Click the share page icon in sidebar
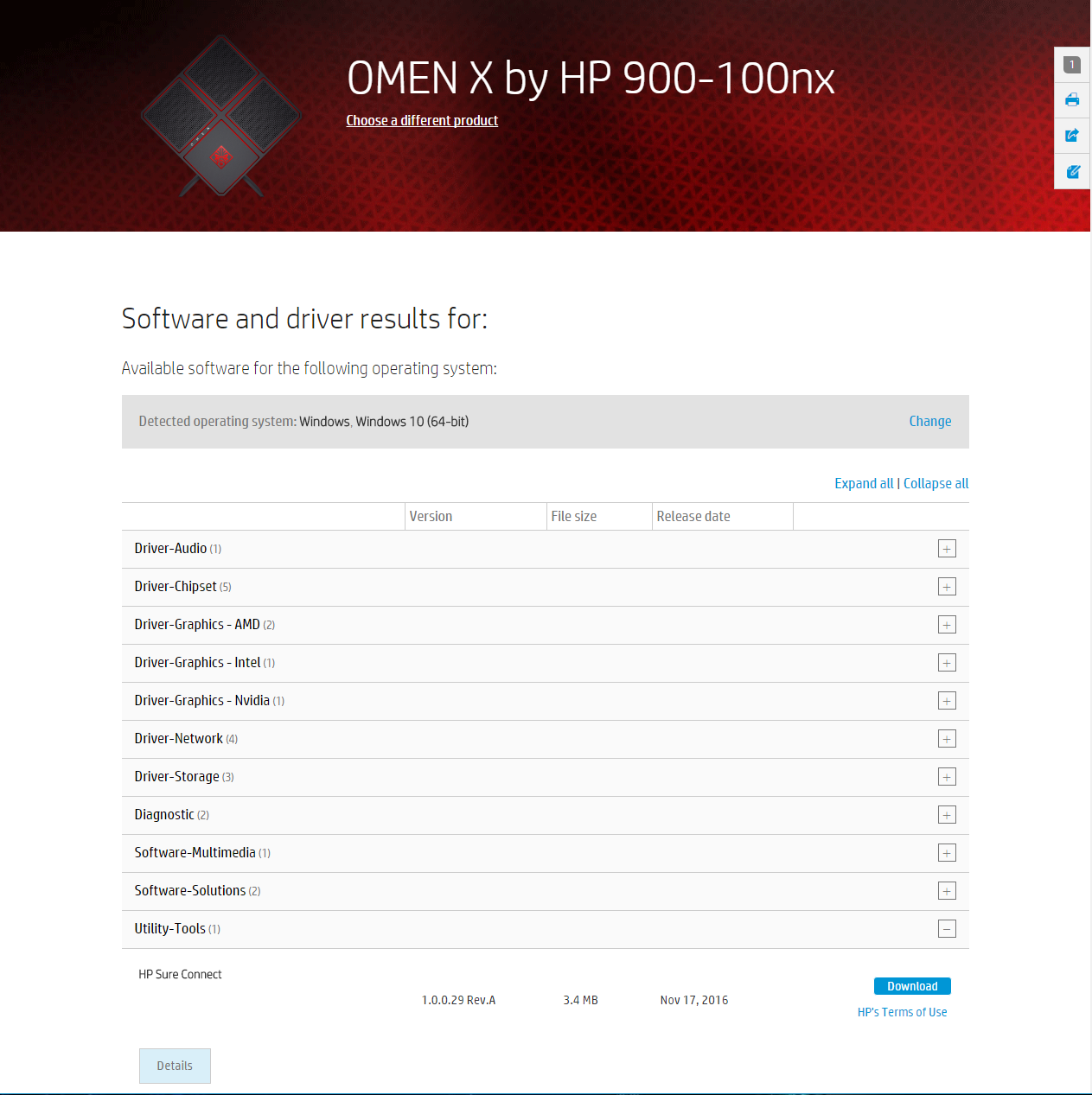 [x=1072, y=135]
